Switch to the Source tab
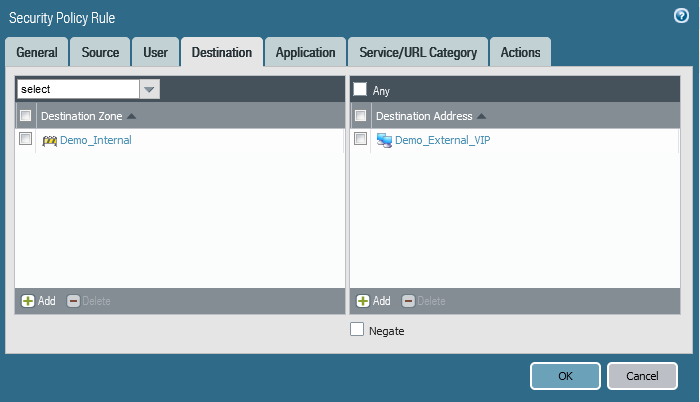Viewport: 700px width, 402px height. pos(100,52)
